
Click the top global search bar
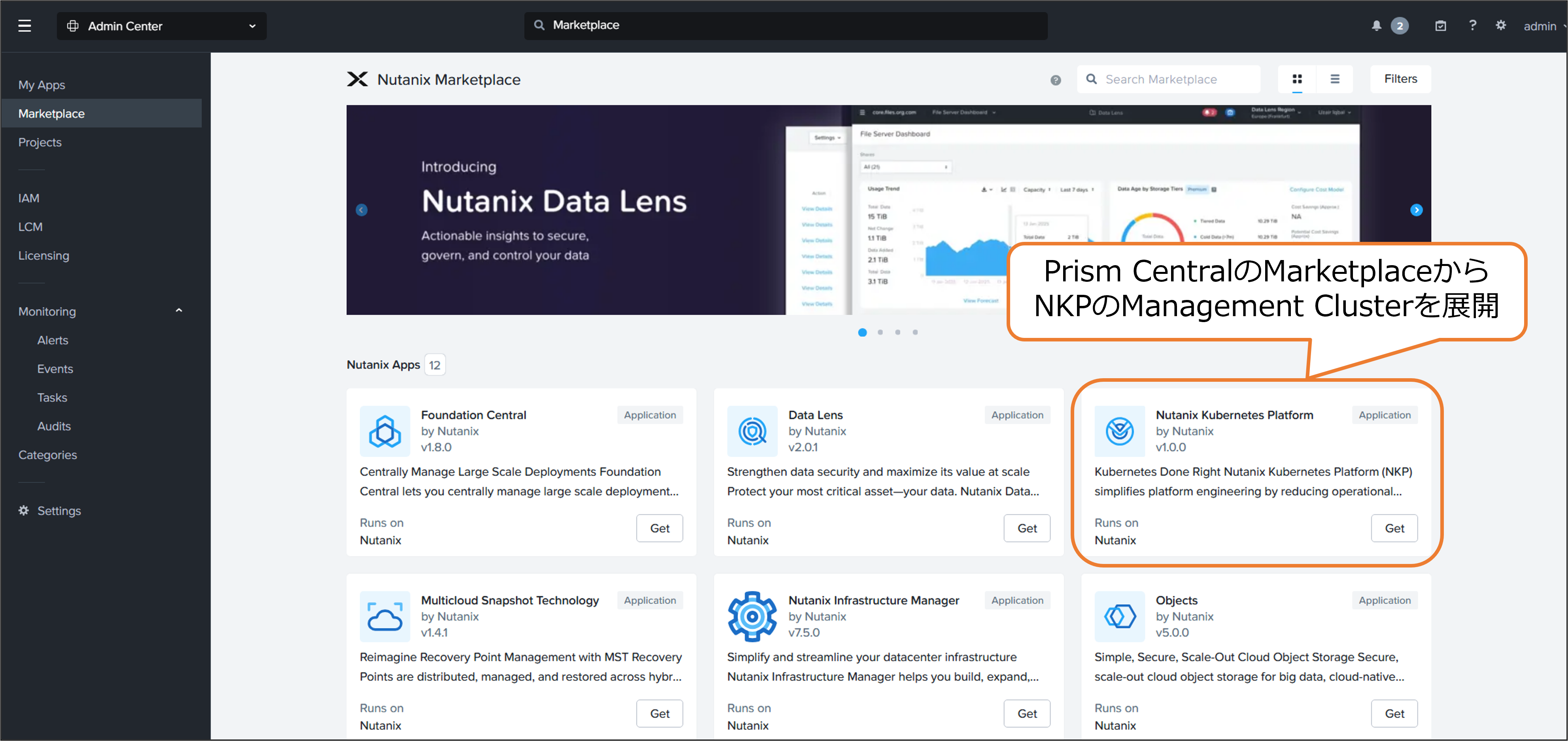tap(785, 26)
